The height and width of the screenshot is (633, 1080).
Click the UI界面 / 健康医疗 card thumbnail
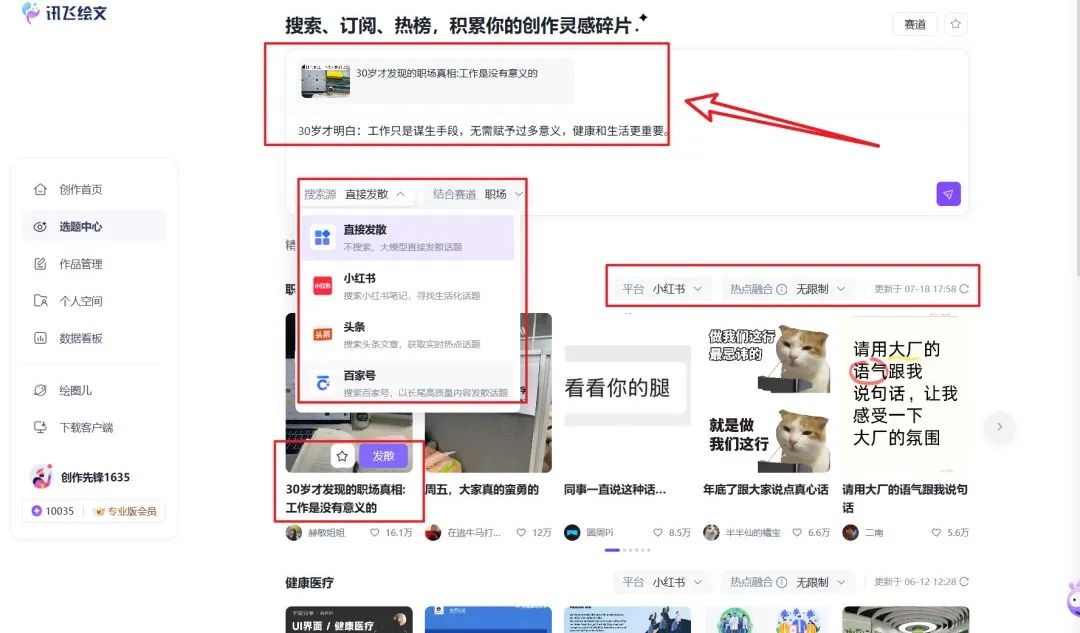(349, 619)
